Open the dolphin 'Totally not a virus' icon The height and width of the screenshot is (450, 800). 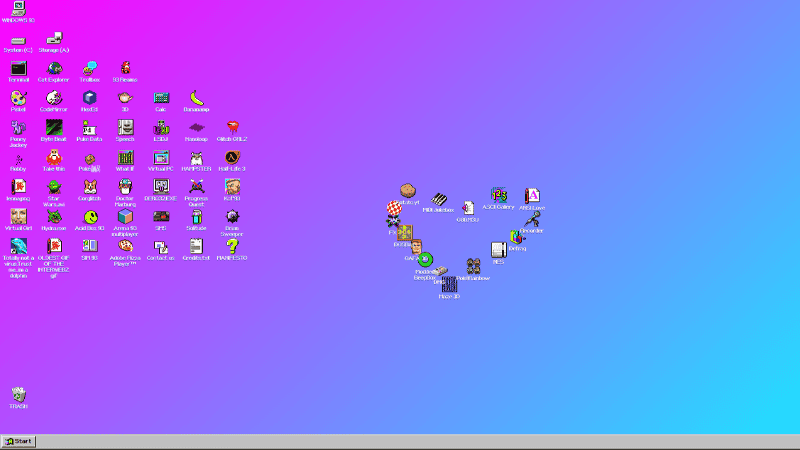pos(18,246)
